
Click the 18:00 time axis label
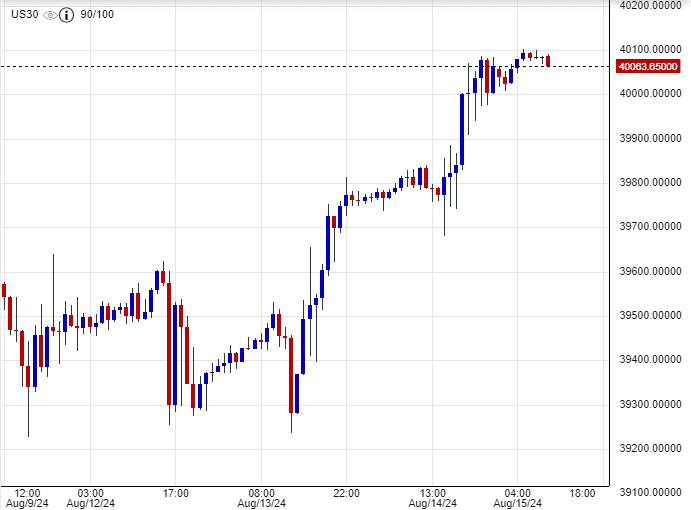tap(583, 493)
